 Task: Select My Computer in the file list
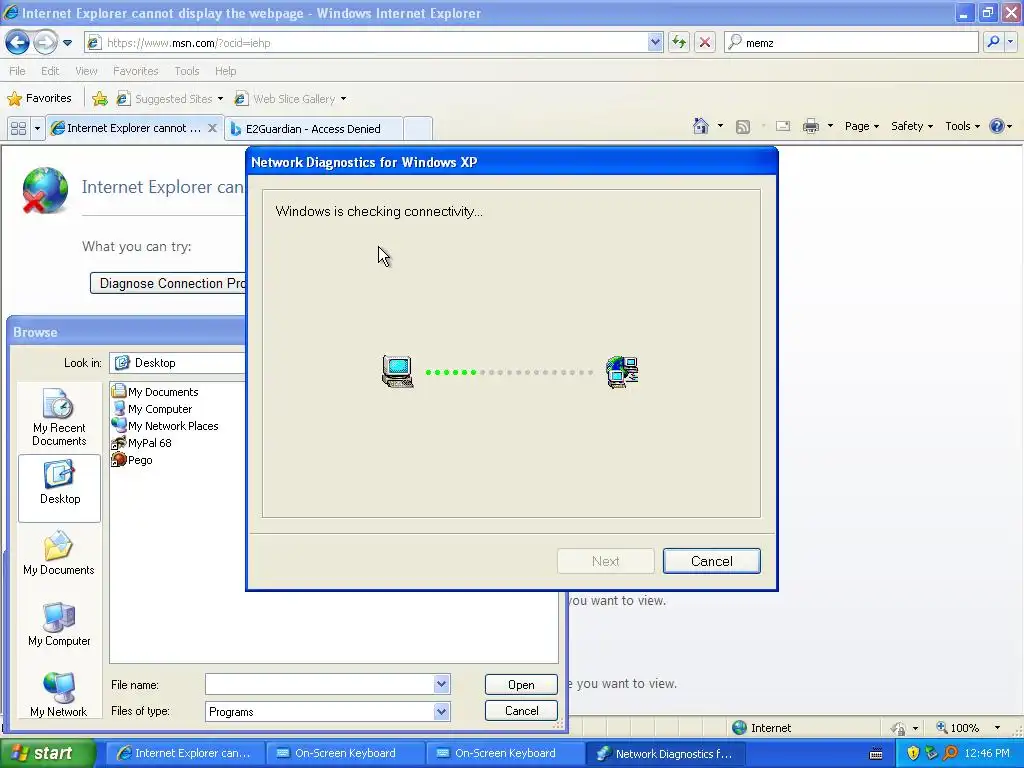(x=152, y=409)
